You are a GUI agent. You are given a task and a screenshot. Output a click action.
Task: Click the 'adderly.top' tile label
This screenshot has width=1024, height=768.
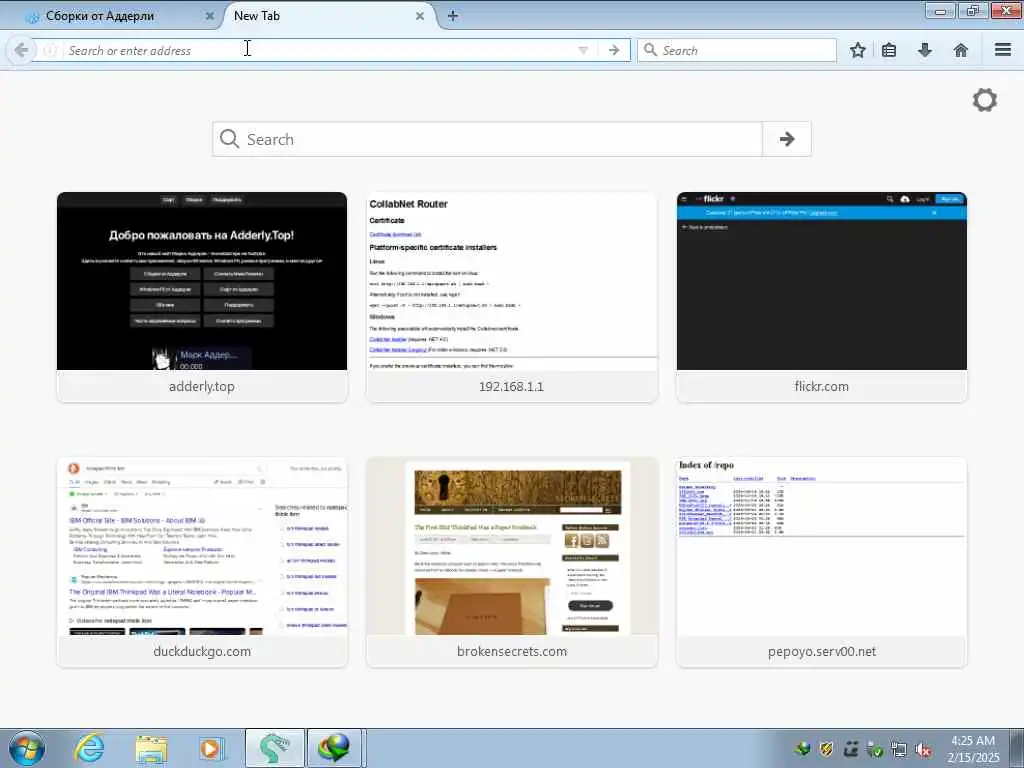click(202, 387)
